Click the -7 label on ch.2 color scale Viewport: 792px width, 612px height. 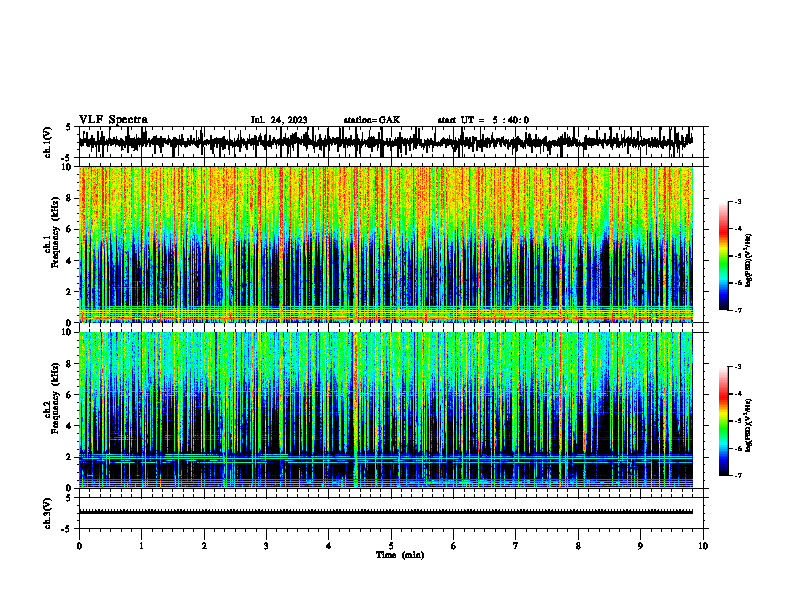(x=737, y=475)
